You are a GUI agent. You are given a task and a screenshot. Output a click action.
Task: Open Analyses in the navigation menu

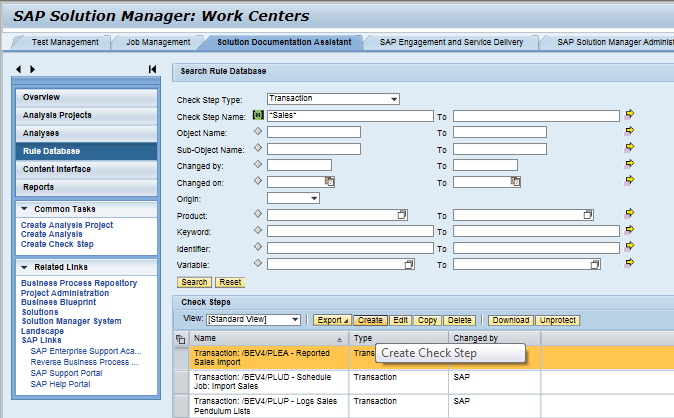pyautogui.click(x=86, y=134)
